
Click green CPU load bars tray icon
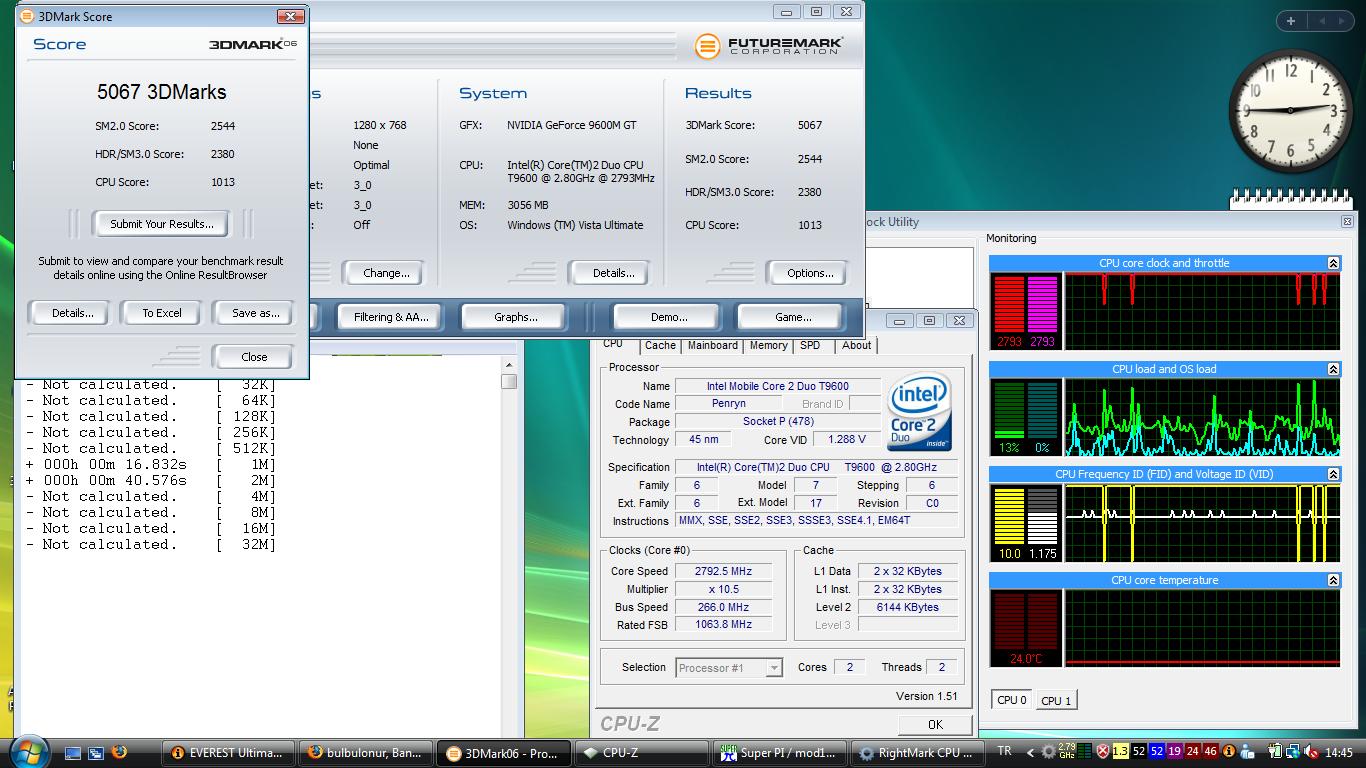click(1084, 752)
